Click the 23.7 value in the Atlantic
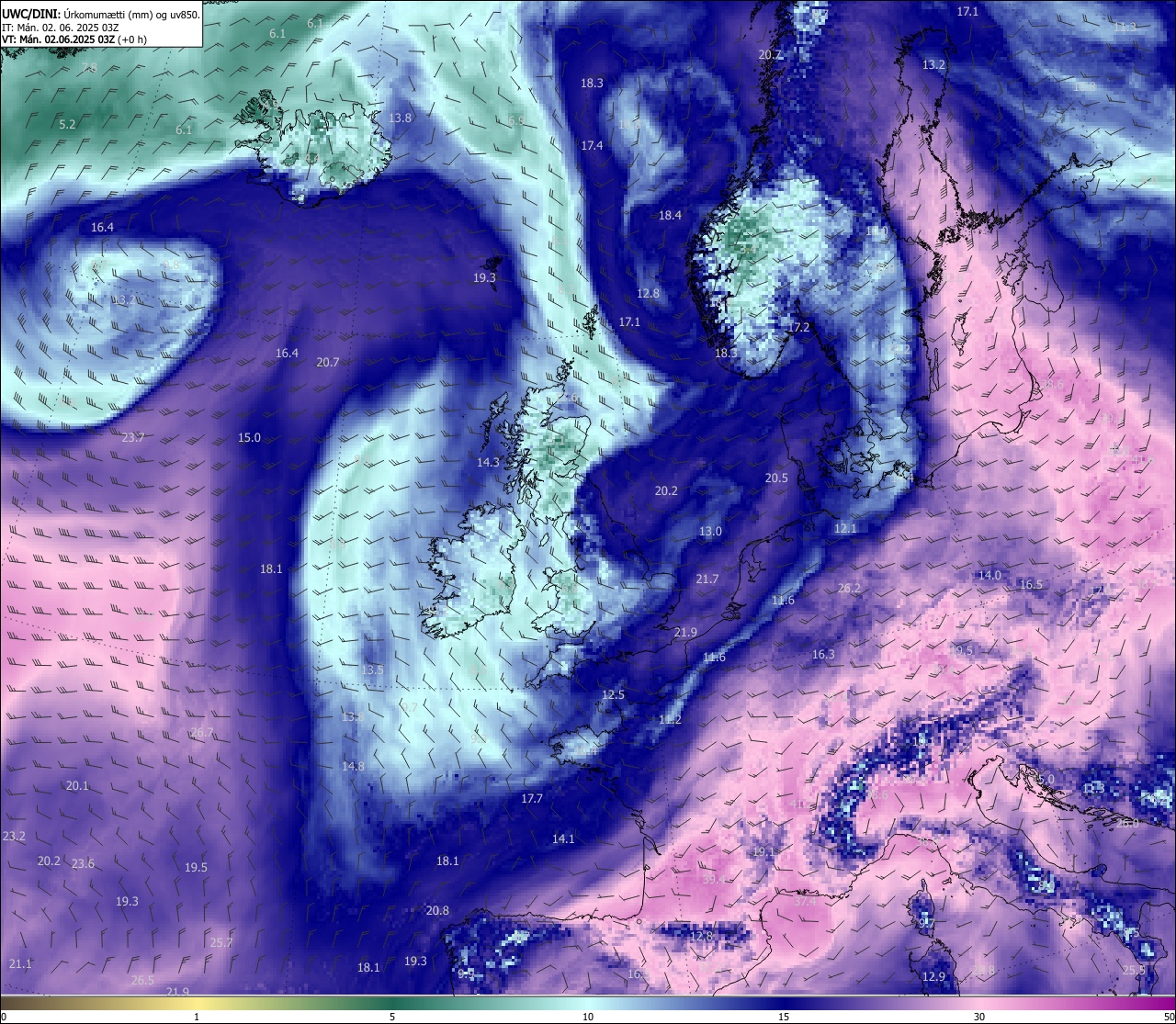The image size is (1176, 1024). click(x=133, y=437)
